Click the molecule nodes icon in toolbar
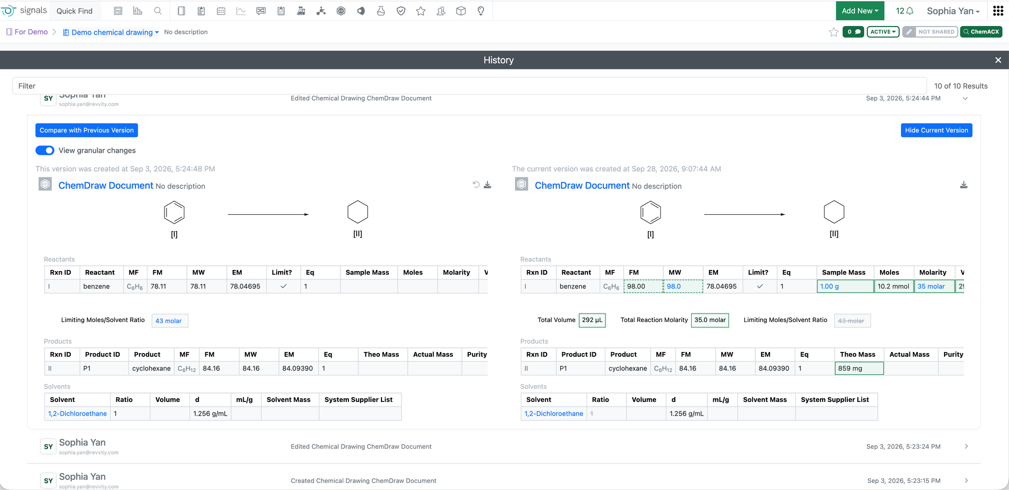This screenshot has height=490, width=1009. [321, 11]
